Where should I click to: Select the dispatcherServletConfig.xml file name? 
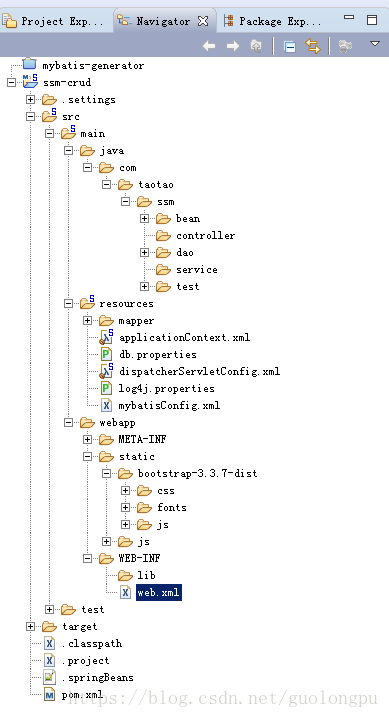[199, 371]
